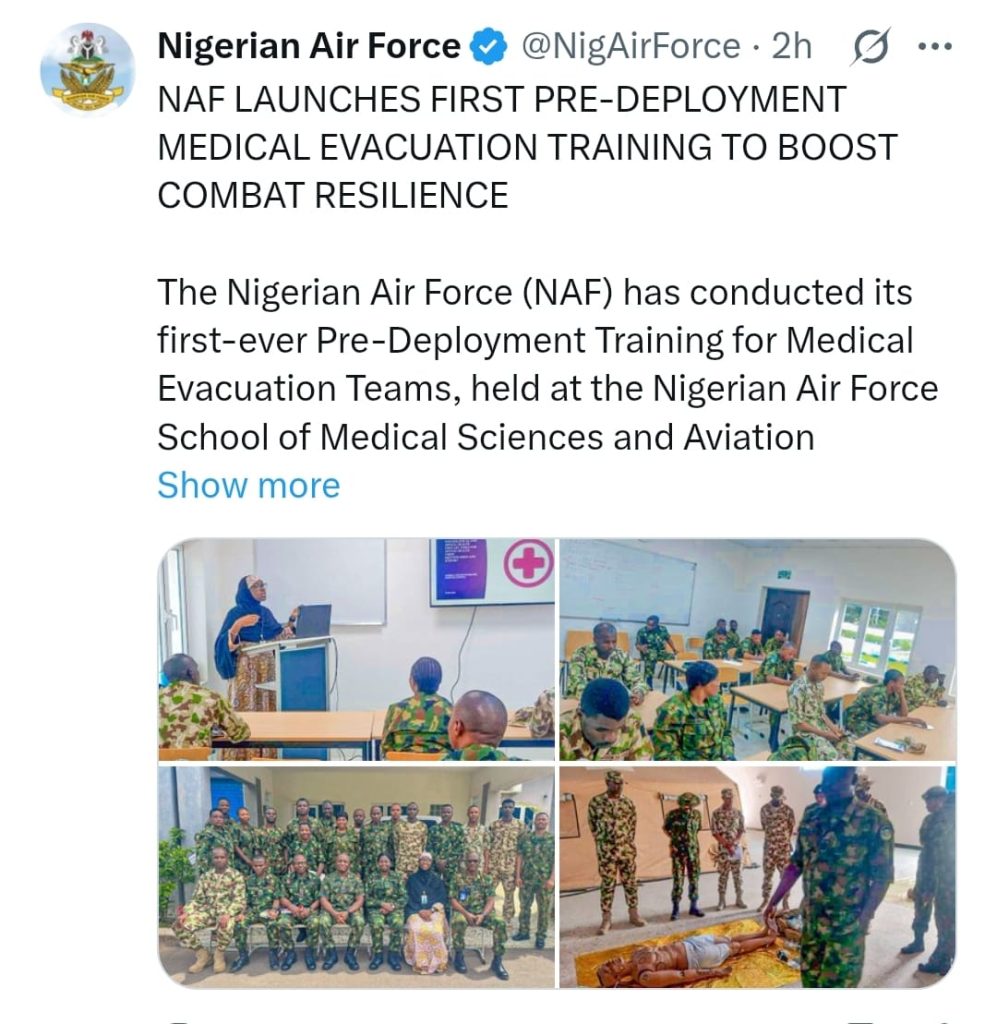Open the @NigAirForce handle link

(x=631, y=47)
